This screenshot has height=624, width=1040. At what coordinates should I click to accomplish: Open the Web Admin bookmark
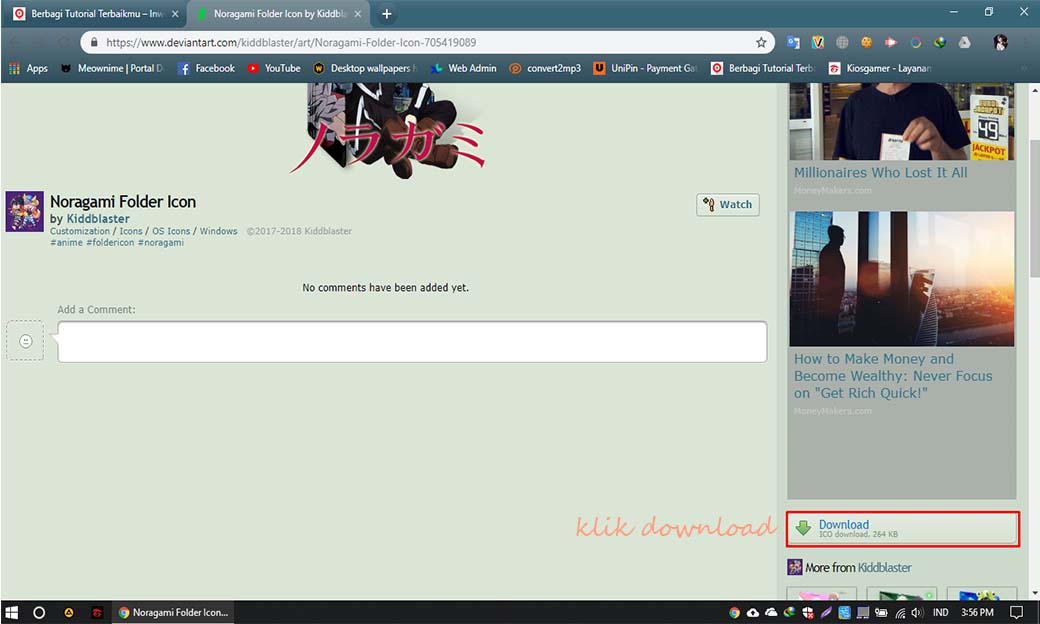point(464,68)
